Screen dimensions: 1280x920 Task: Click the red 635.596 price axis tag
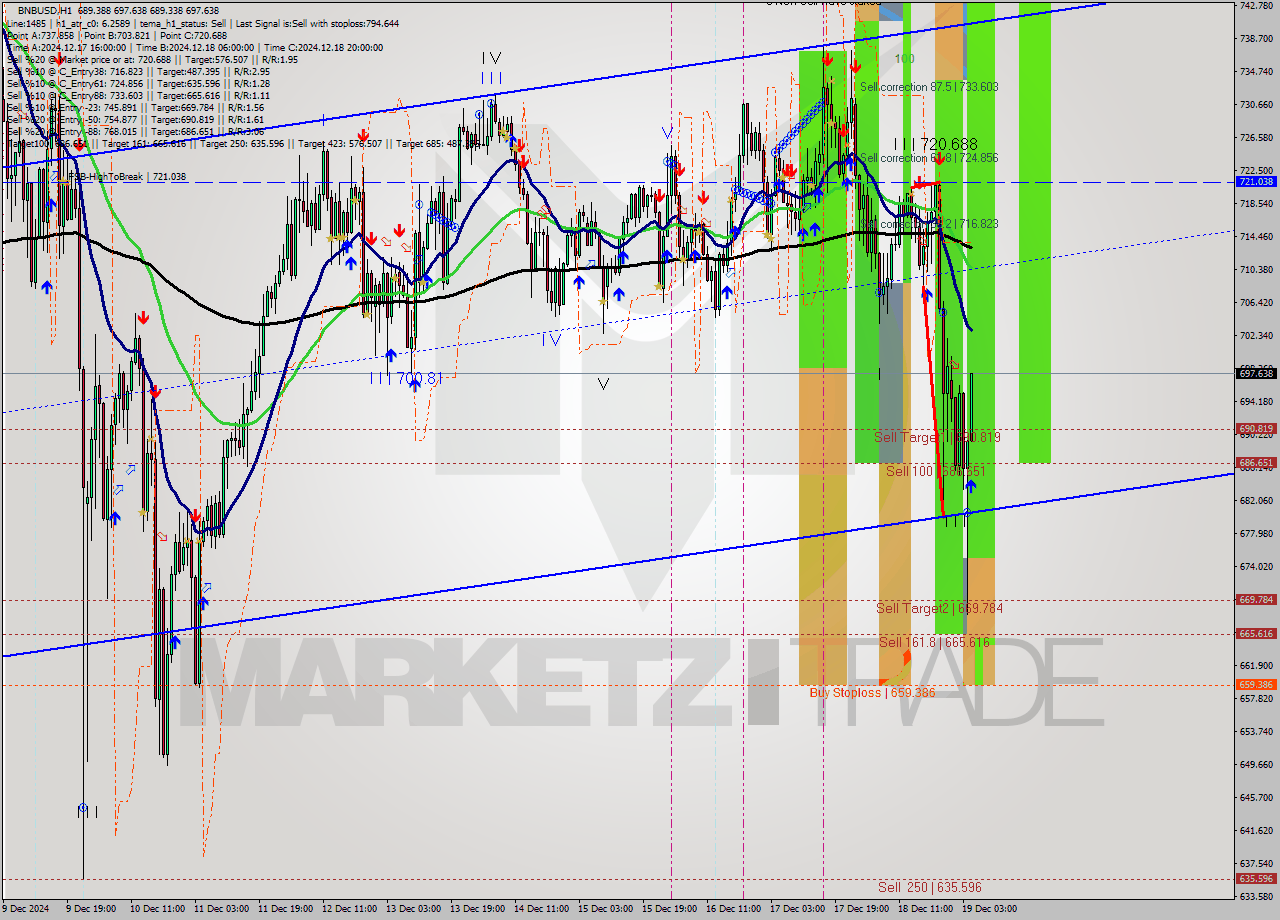(1256, 879)
